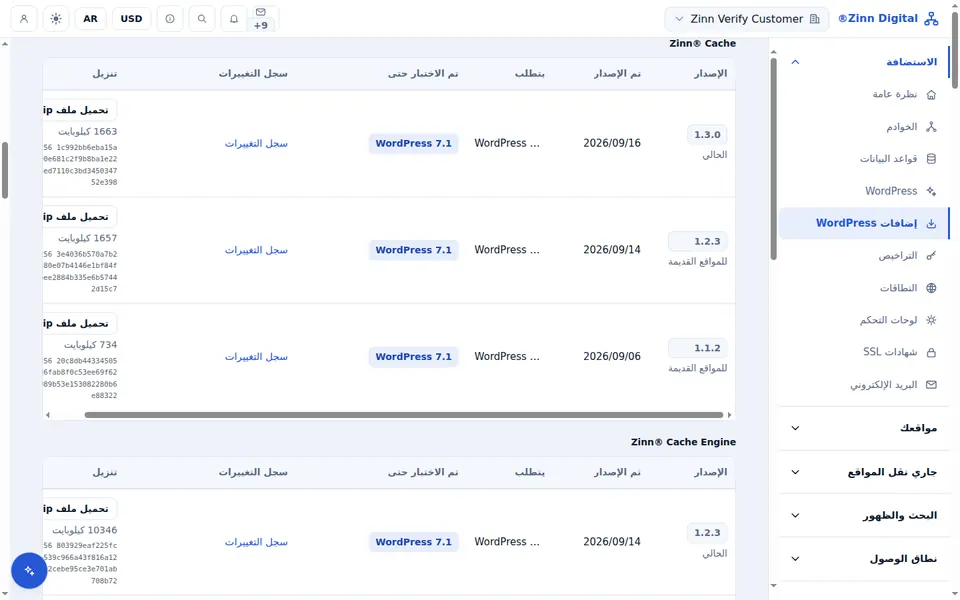960x600 pixels.
Task: Click the servers icon for الخوادم
Action: [x=931, y=127]
